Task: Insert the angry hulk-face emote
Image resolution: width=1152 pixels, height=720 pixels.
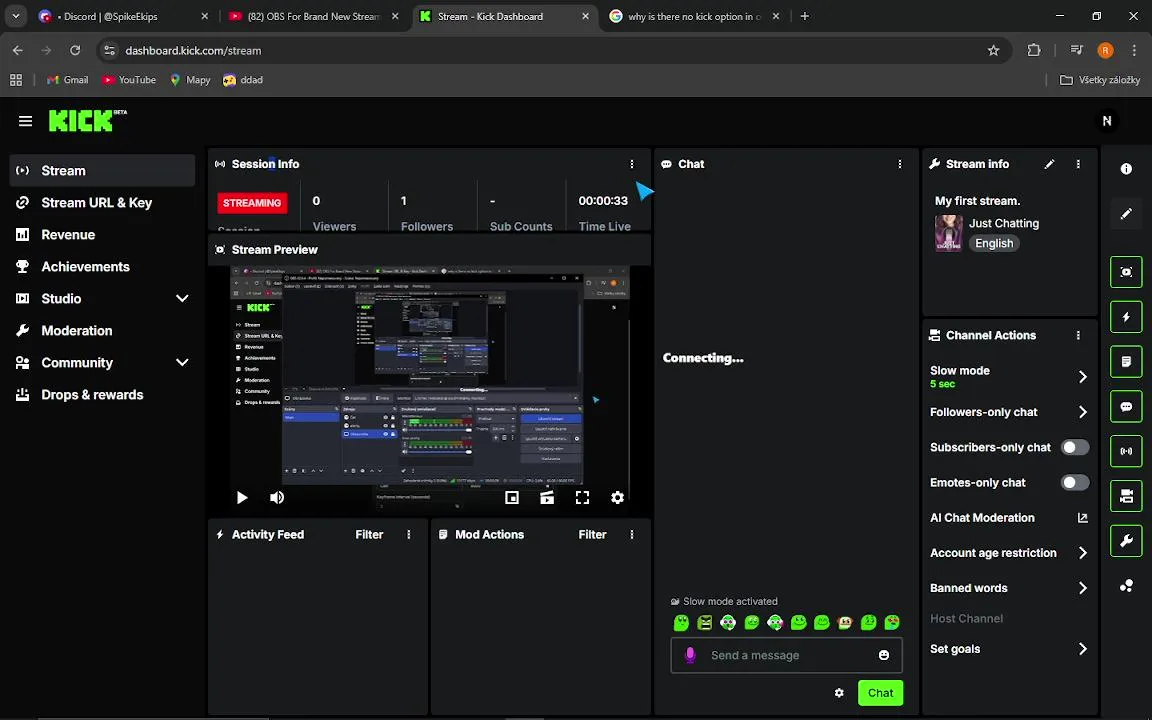Action: (x=705, y=623)
